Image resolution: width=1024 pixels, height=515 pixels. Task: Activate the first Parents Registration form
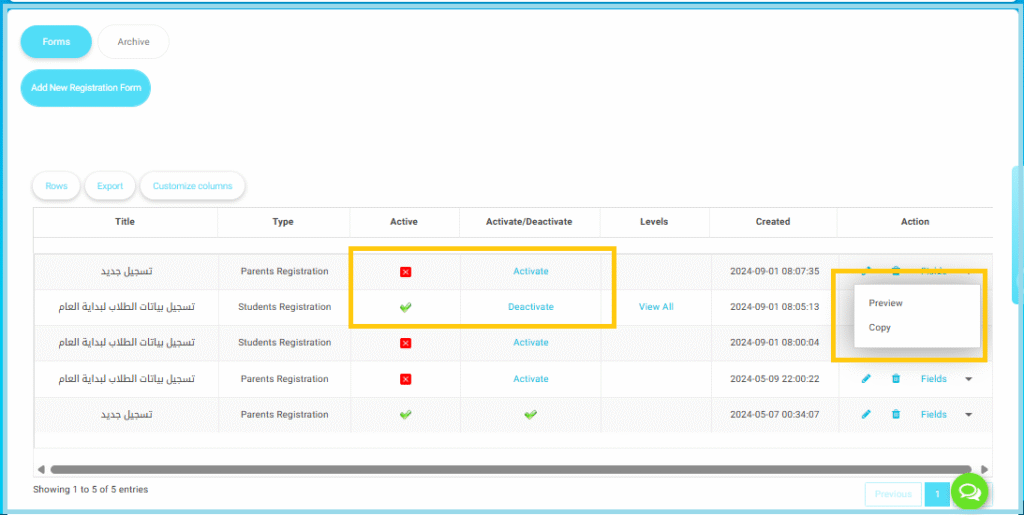coord(530,272)
